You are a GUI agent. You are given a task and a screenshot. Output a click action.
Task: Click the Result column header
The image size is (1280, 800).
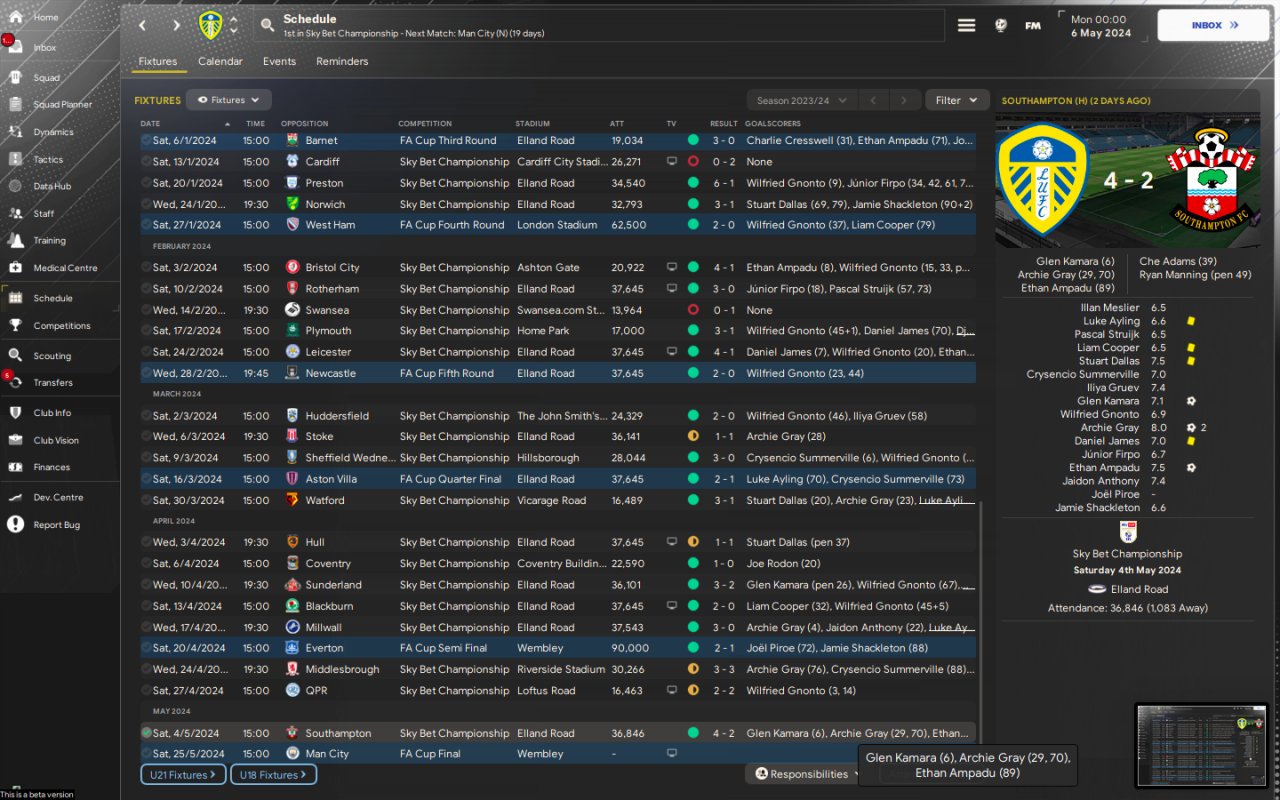724,124
